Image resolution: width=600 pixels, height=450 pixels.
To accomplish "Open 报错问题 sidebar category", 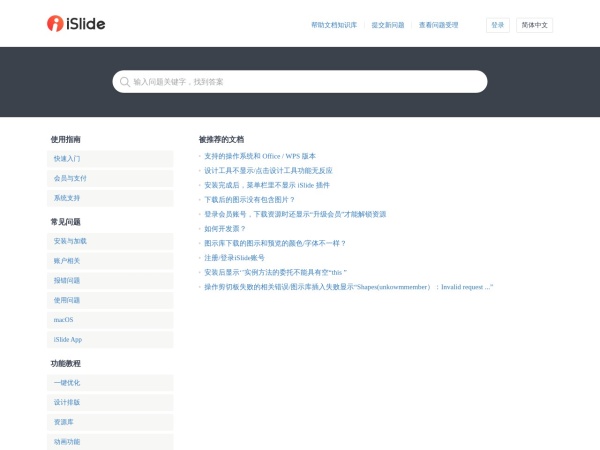I will click(110, 281).
